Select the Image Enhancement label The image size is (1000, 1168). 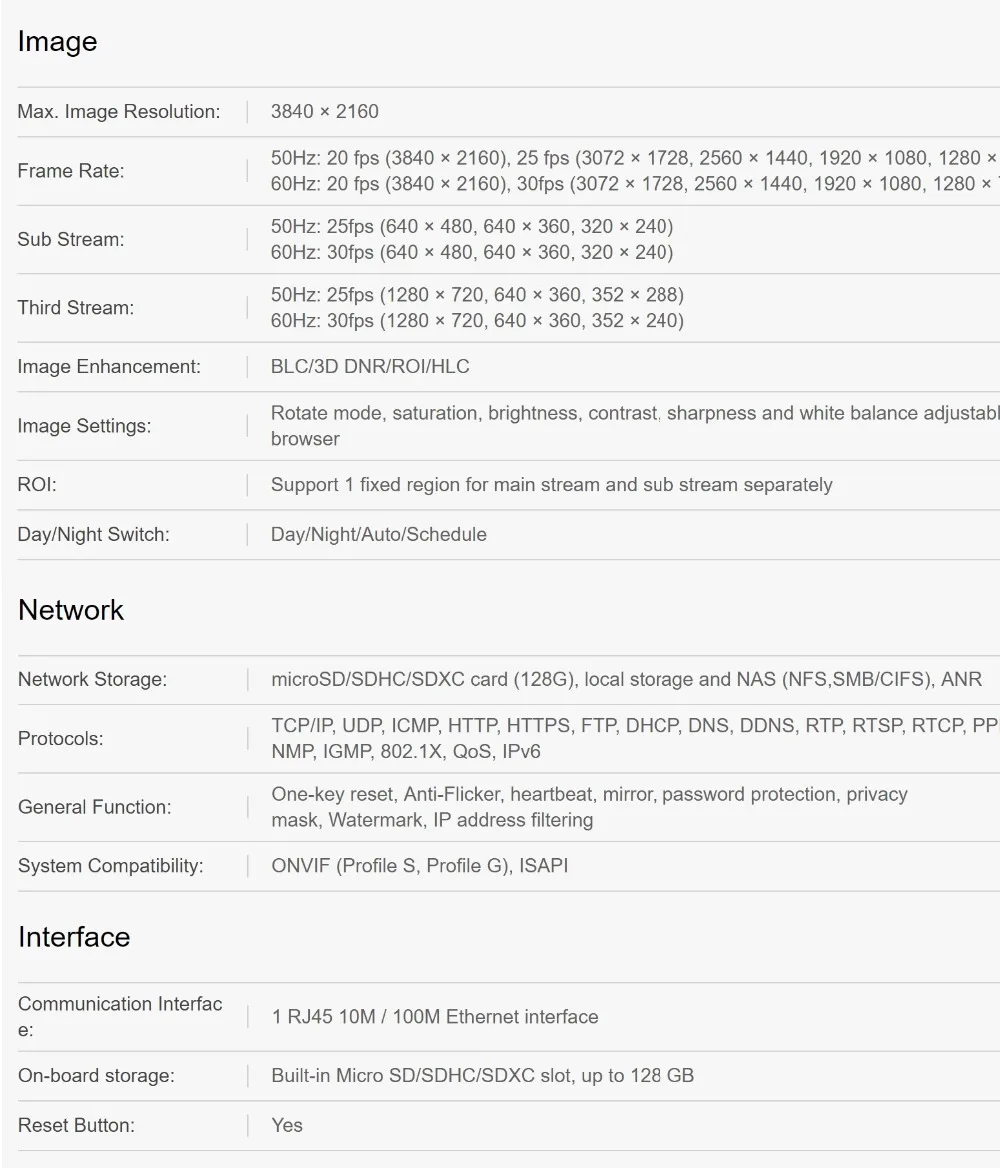click(x=110, y=366)
